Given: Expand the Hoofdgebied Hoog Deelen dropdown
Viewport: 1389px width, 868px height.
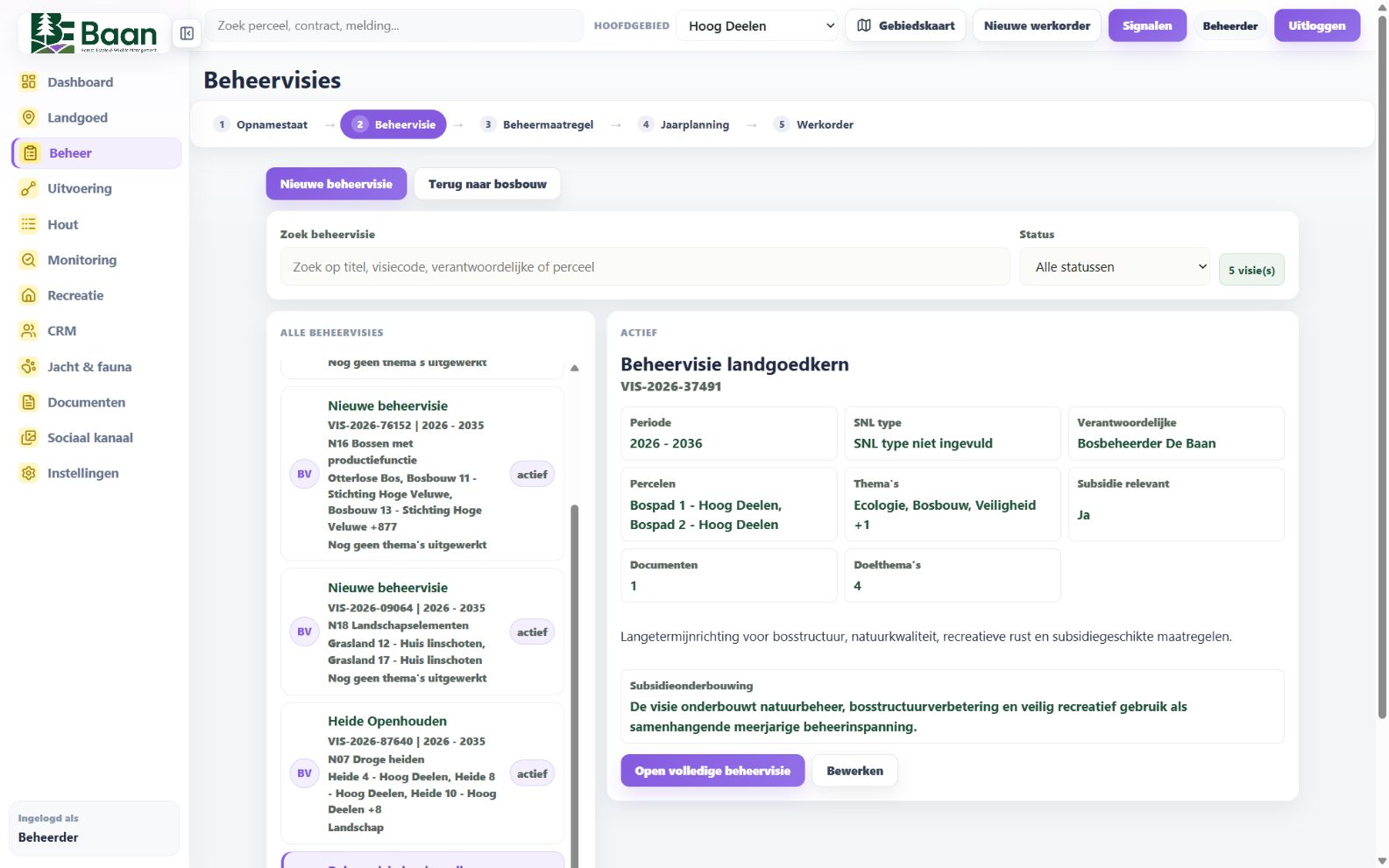Looking at the screenshot, I should pos(760,26).
